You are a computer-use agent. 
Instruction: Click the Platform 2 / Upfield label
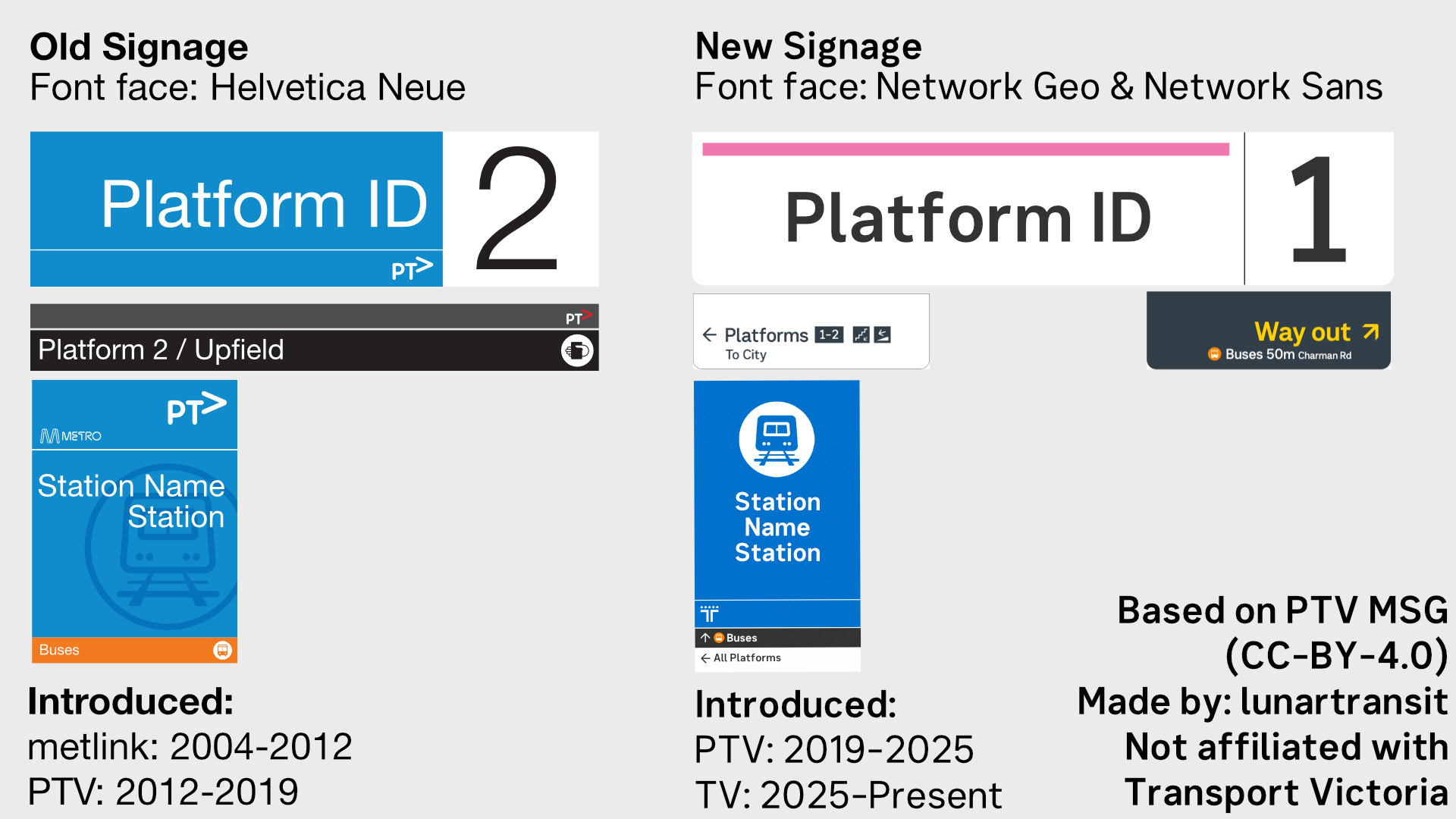pyautogui.click(x=161, y=350)
